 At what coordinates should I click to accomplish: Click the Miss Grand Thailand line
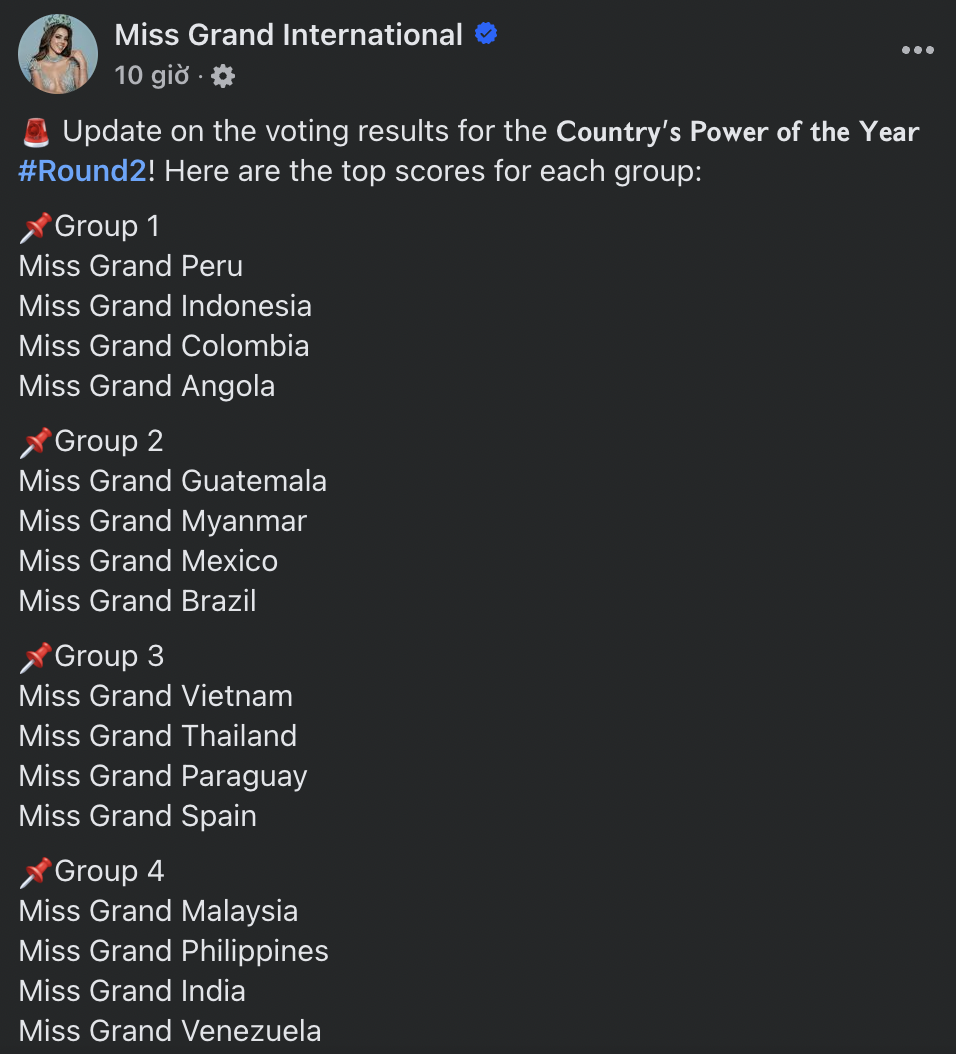[x=158, y=735]
